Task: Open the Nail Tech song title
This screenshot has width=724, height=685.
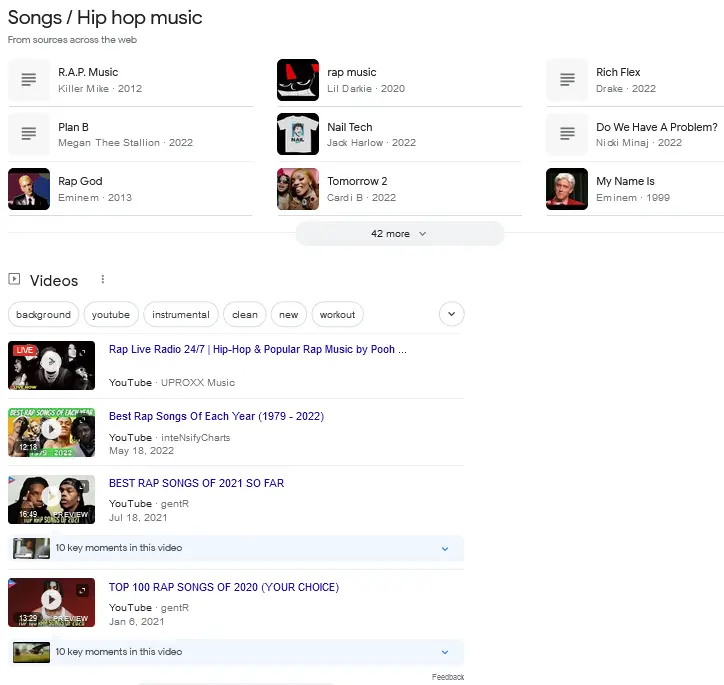Action: (x=350, y=127)
